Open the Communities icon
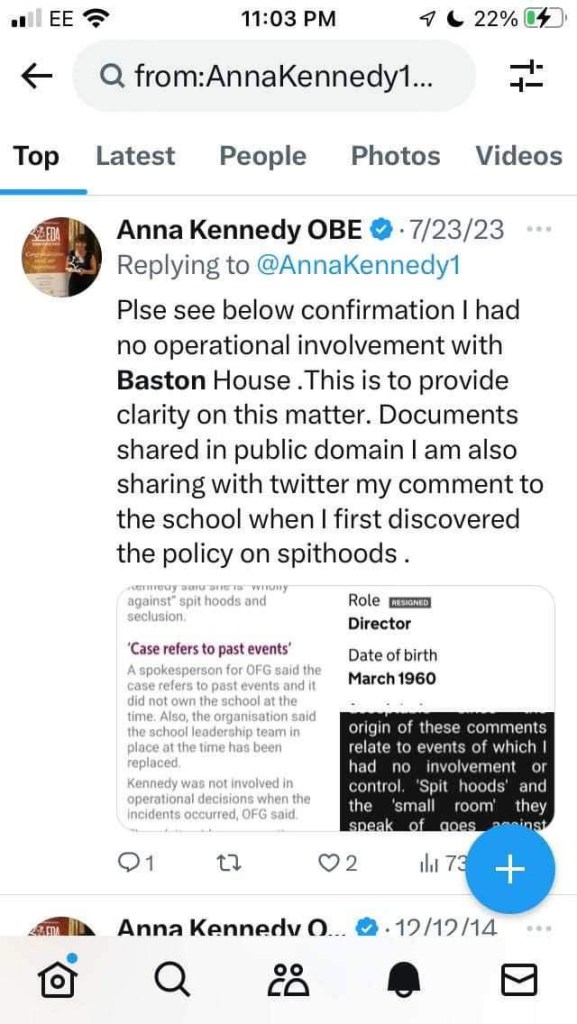The height and width of the screenshot is (1024, 577). 288,979
